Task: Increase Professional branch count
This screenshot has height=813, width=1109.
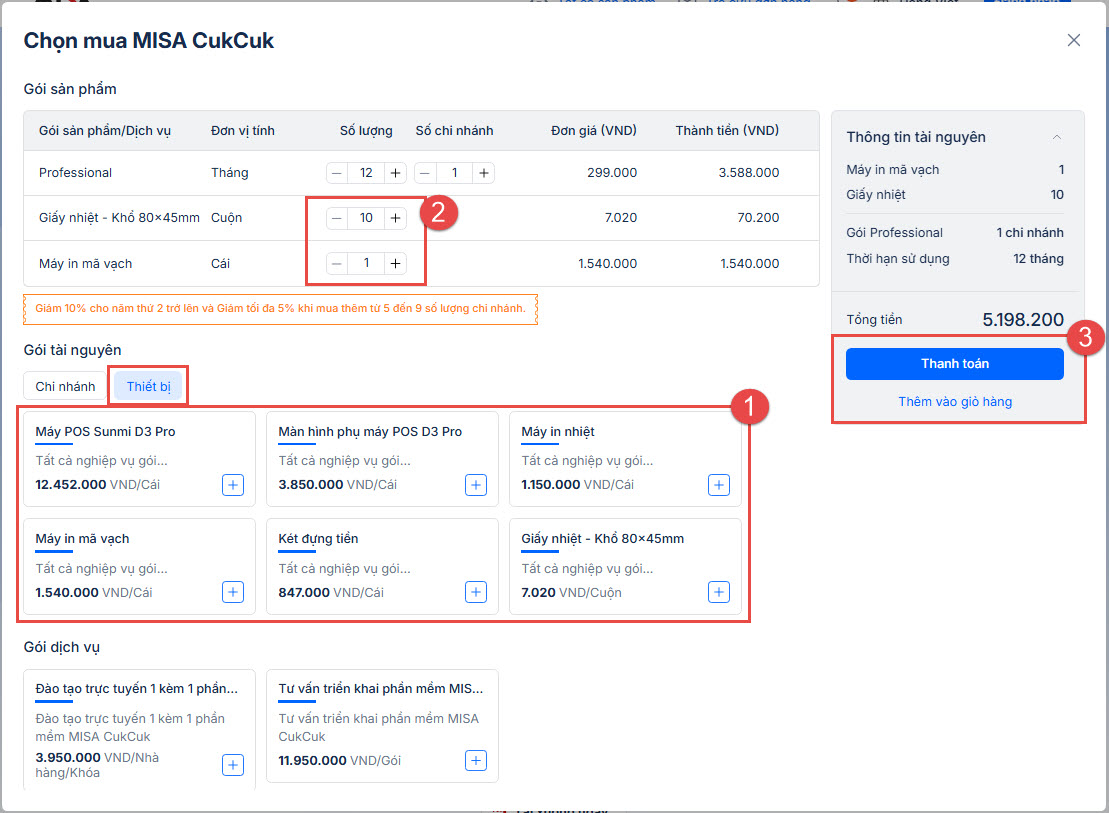Action: [484, 173]
